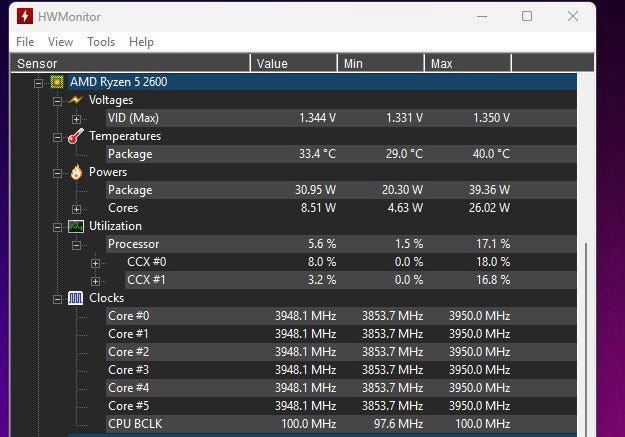The height and width of the screenshot is (437, 625).
Task: Expand the Cores power entry
Action: [76, 209]
